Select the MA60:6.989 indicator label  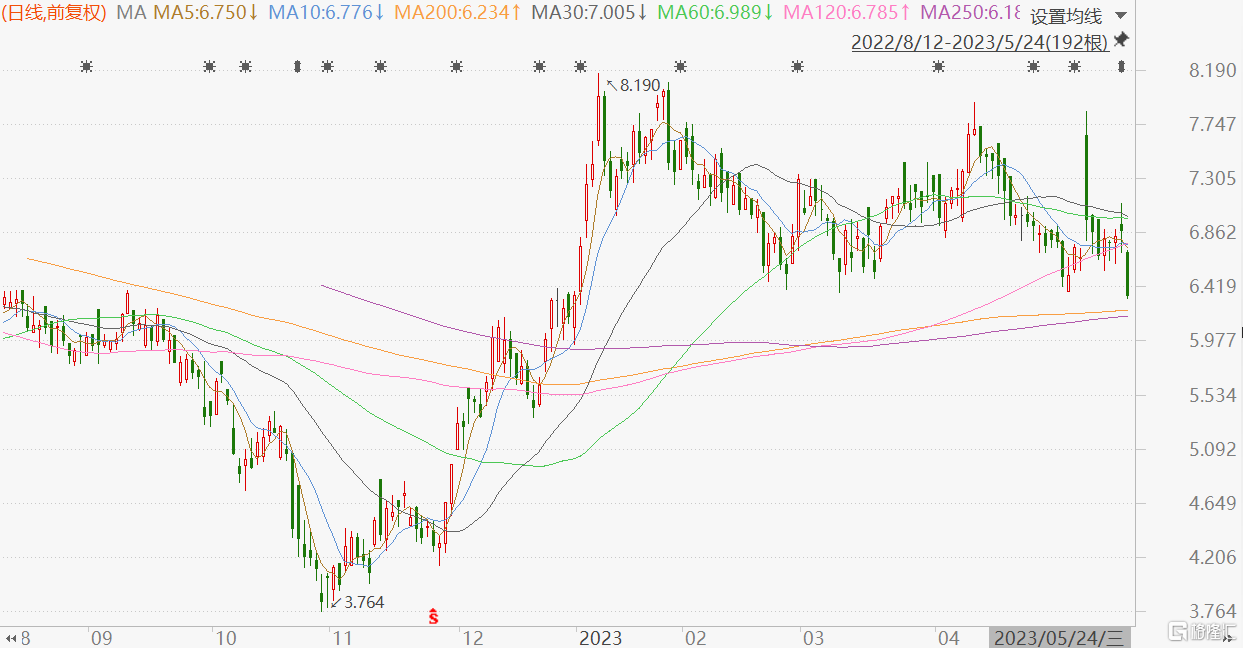(x=716, y=13)
